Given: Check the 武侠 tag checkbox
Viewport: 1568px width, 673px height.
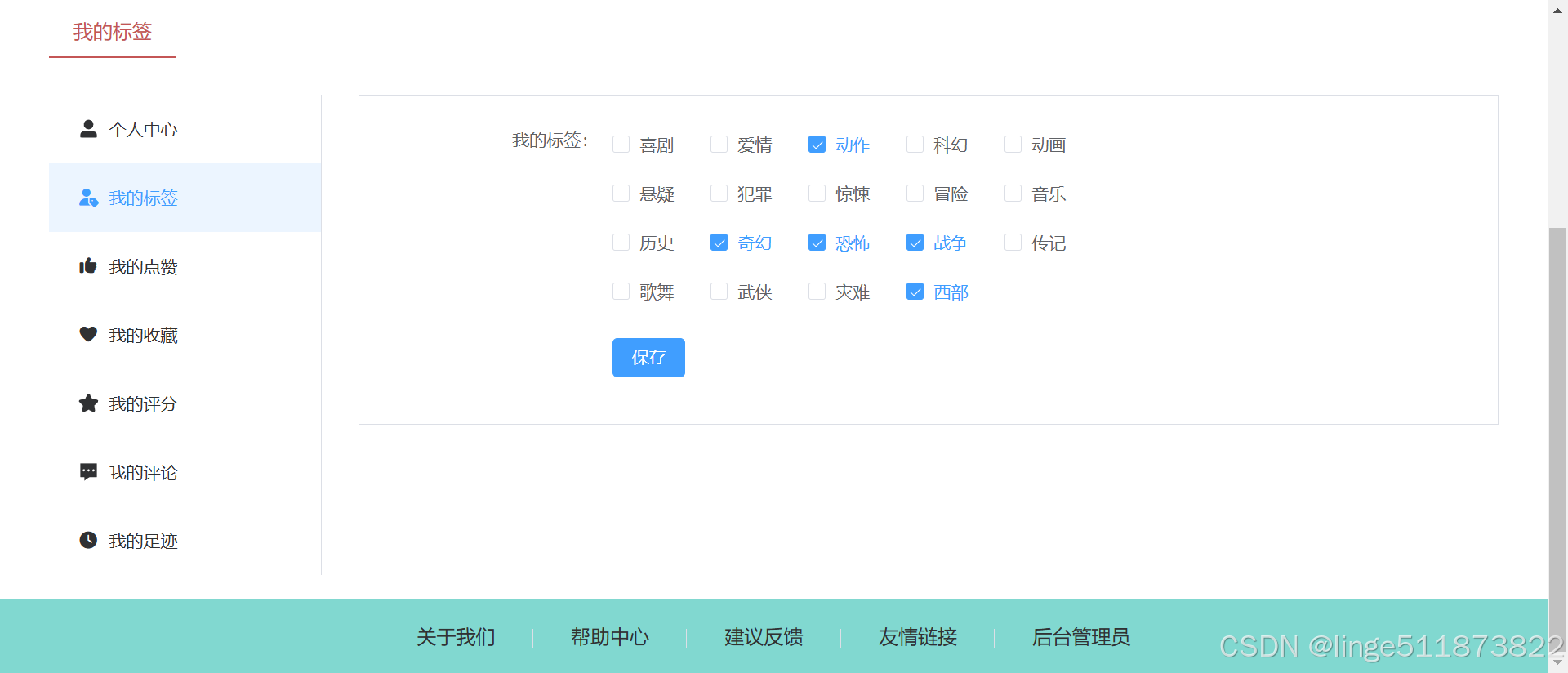Looking at the screenshot, I should [x=719, y=292].
